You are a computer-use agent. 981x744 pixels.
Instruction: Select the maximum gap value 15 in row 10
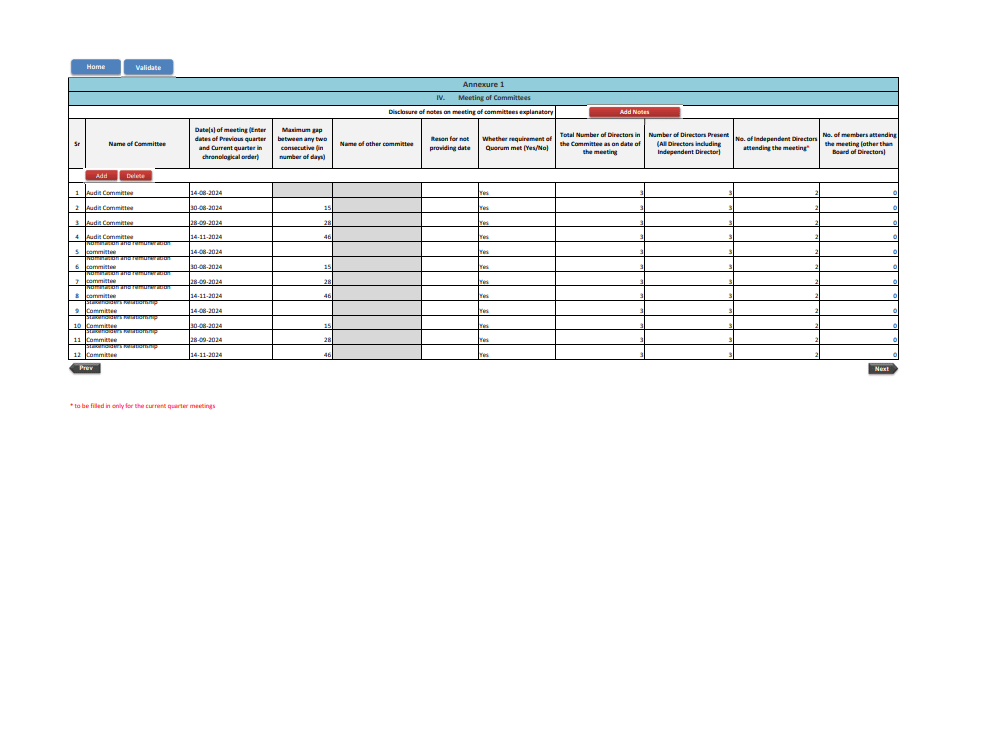pos(302,324)
